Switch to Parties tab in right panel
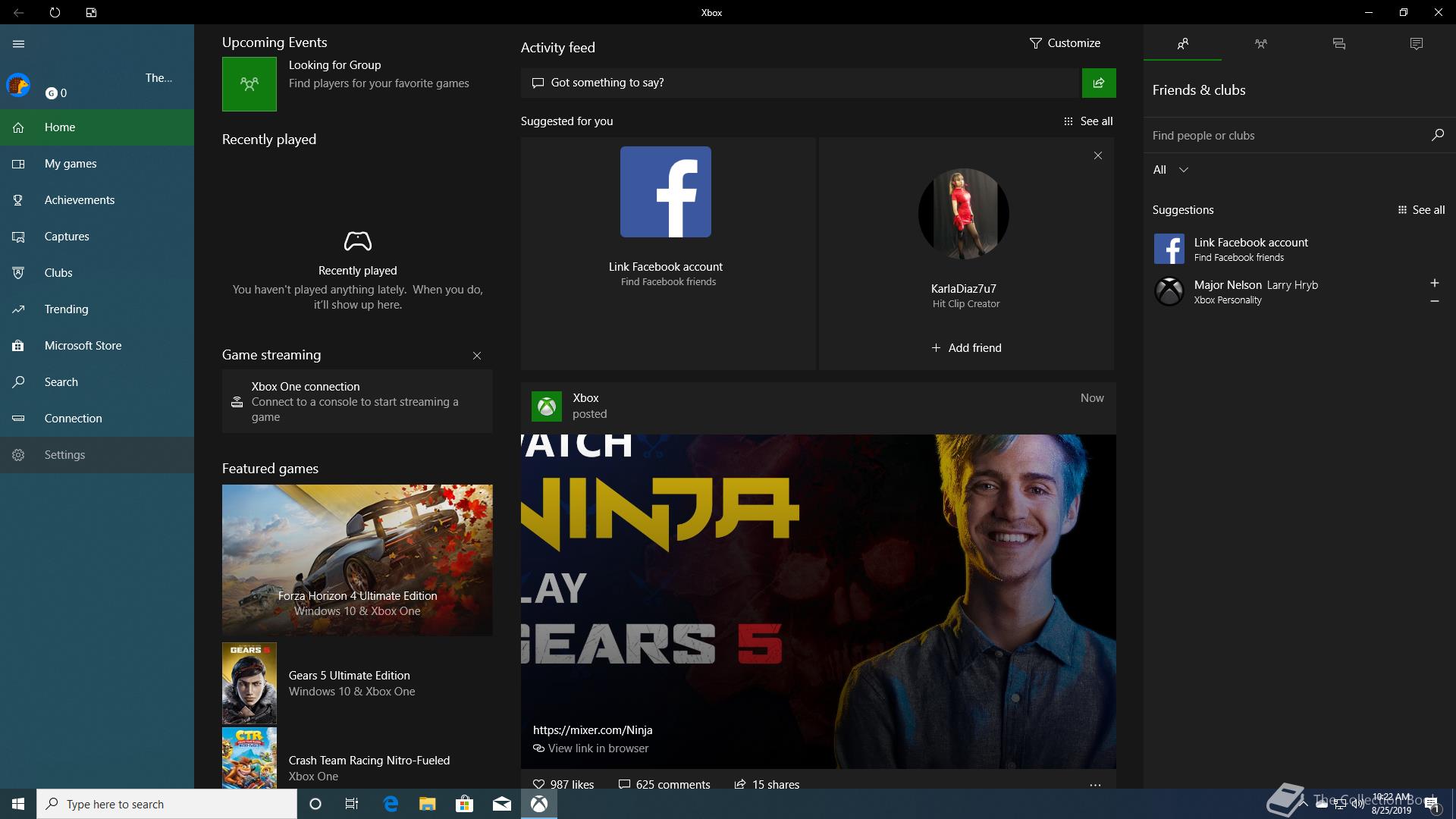This screenshot has height=819, width=1456. tap(1261, 43)
